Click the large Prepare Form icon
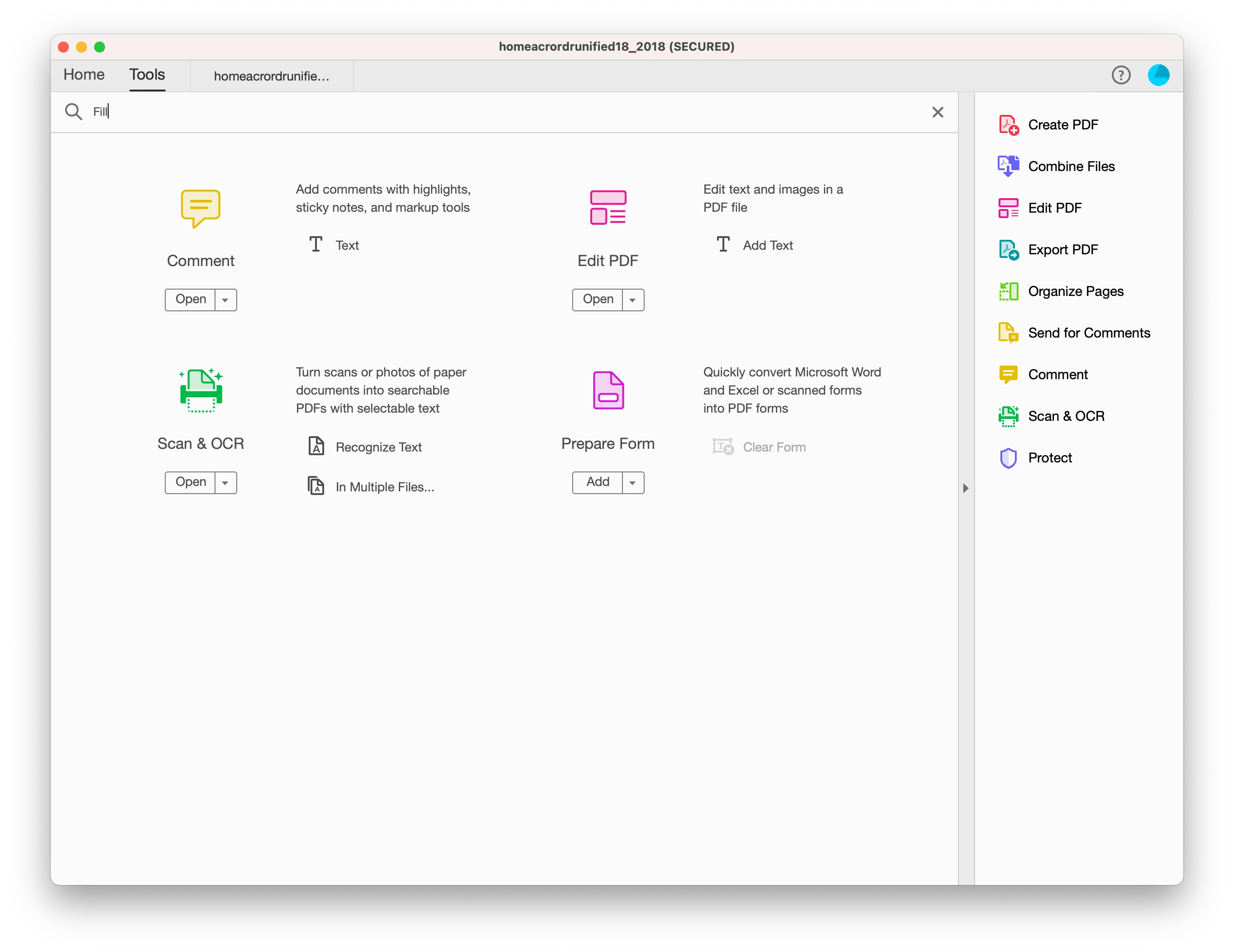This screenshot has height=952, width=1234. [608, 390]
